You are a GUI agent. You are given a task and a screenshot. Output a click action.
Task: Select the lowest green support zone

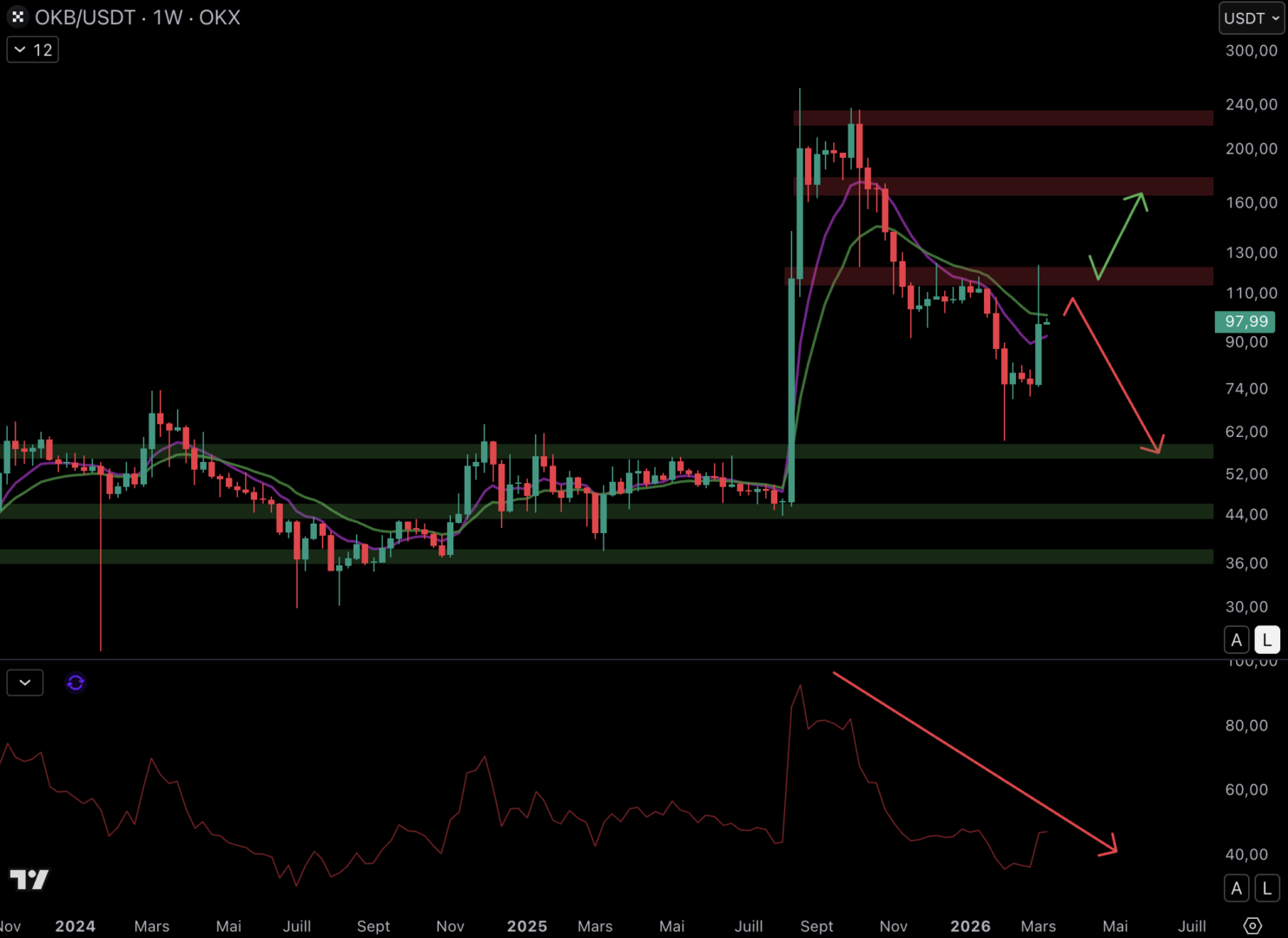pyautogui.click(x=608, y=556)
